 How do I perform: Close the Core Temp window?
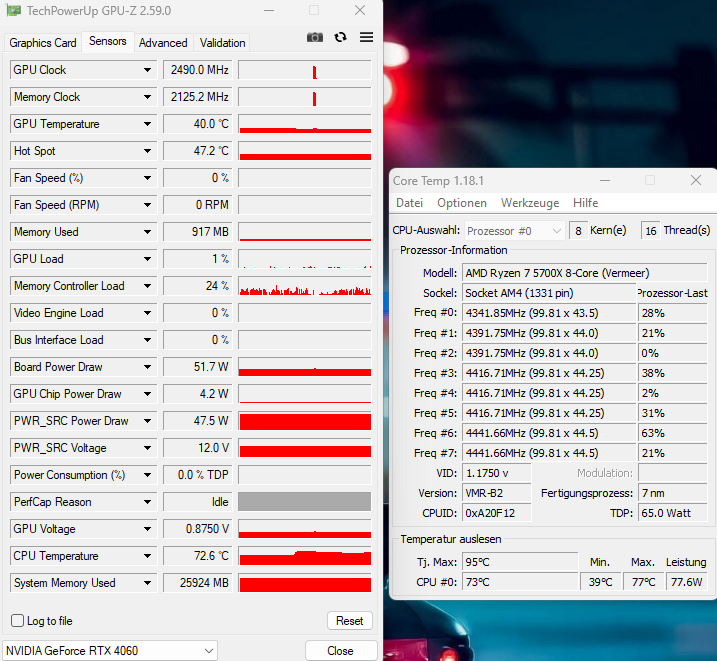pyautogui.click(x=696, y=181)
